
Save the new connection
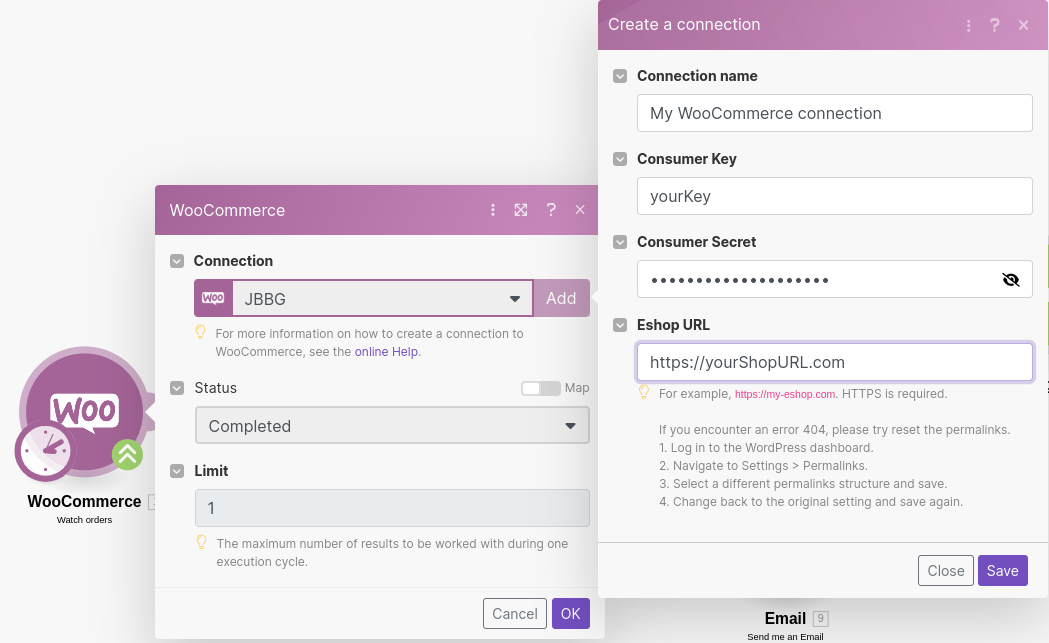pyautogui.click(x=1002, y=571)
